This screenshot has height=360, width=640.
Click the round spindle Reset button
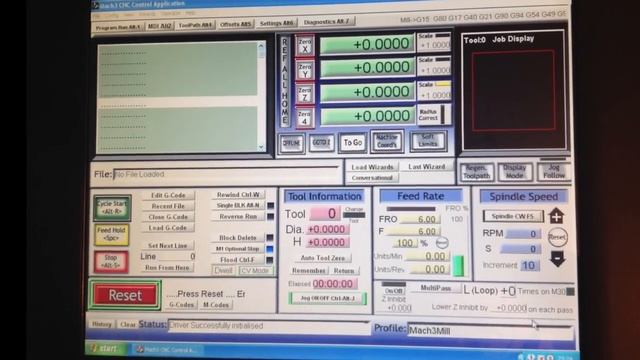[x=558, y=237]
